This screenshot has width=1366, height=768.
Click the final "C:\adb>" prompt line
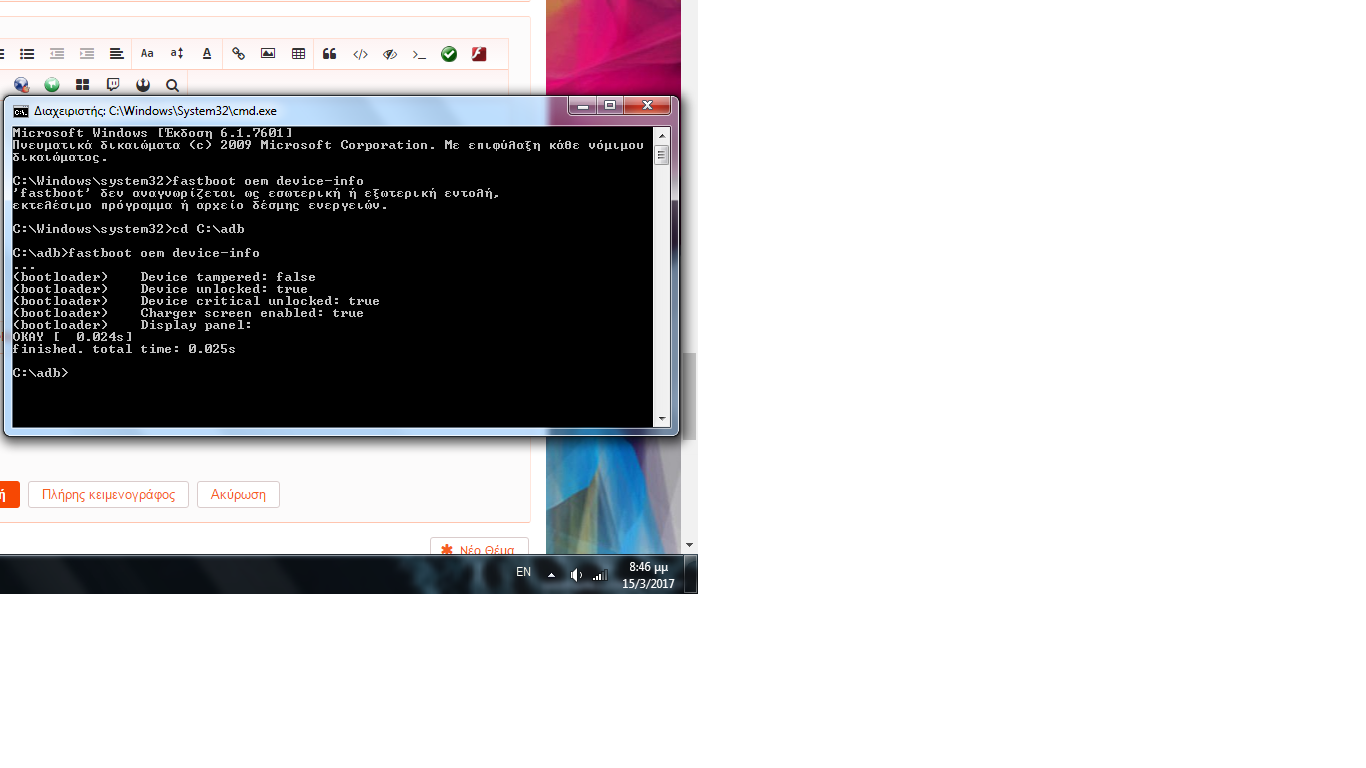point(40,373)
